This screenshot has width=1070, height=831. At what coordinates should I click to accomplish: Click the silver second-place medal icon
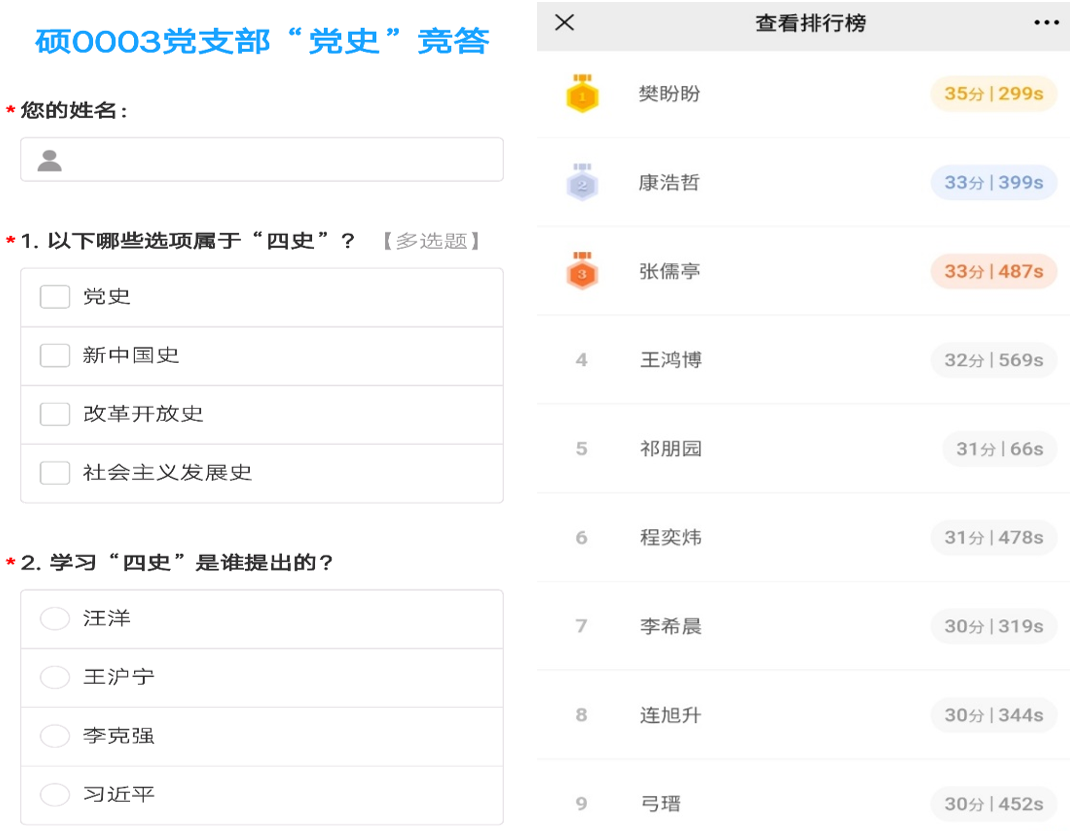[x=582, y=183]
